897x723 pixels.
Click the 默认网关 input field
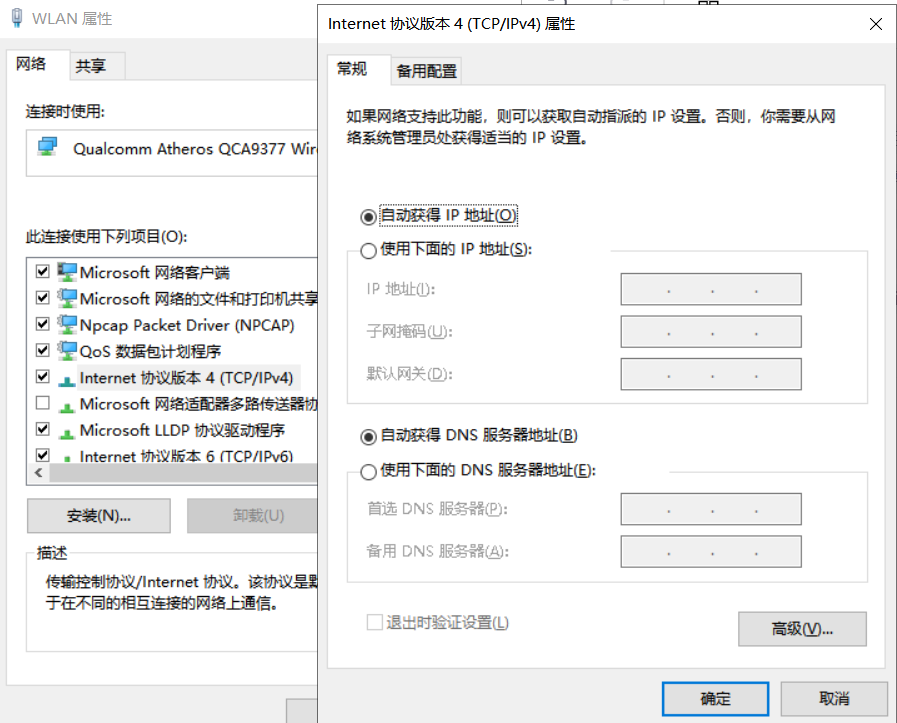(711, 374)
